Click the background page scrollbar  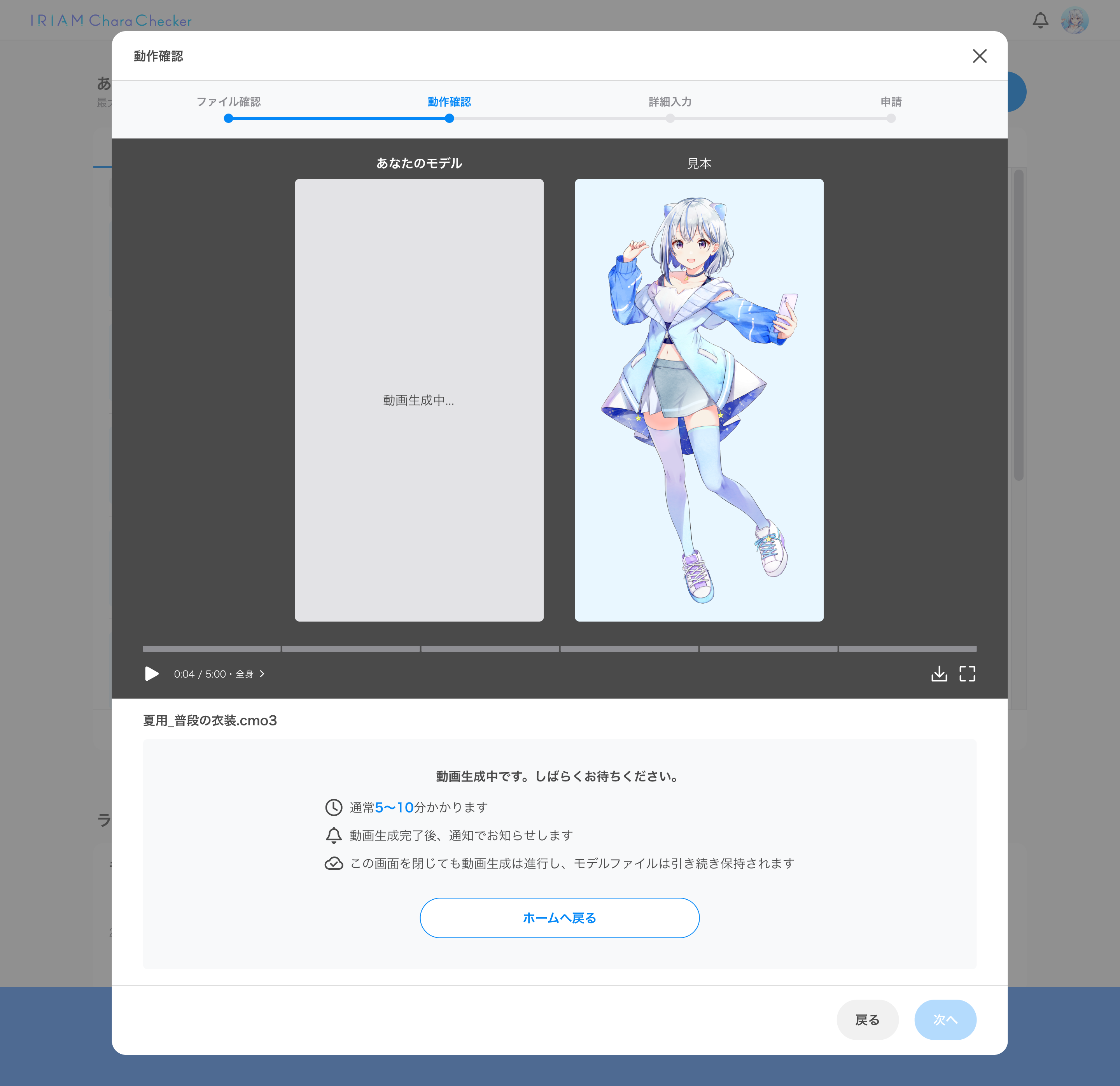1018,325
